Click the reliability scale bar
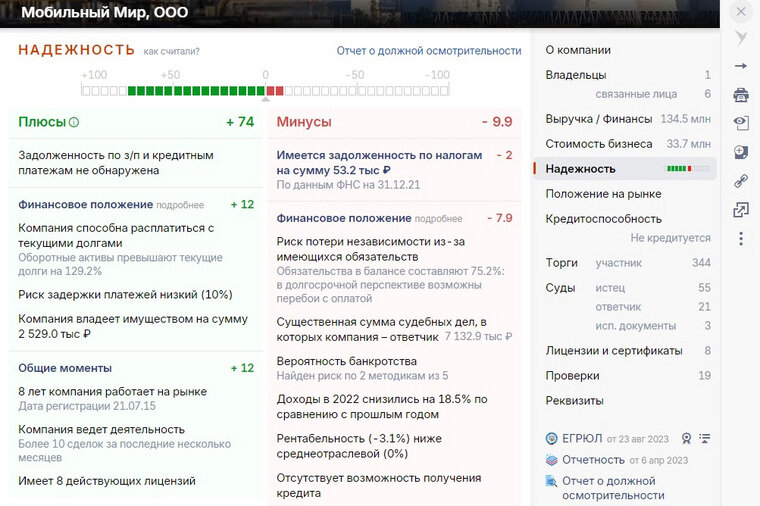 click(265, 90)
